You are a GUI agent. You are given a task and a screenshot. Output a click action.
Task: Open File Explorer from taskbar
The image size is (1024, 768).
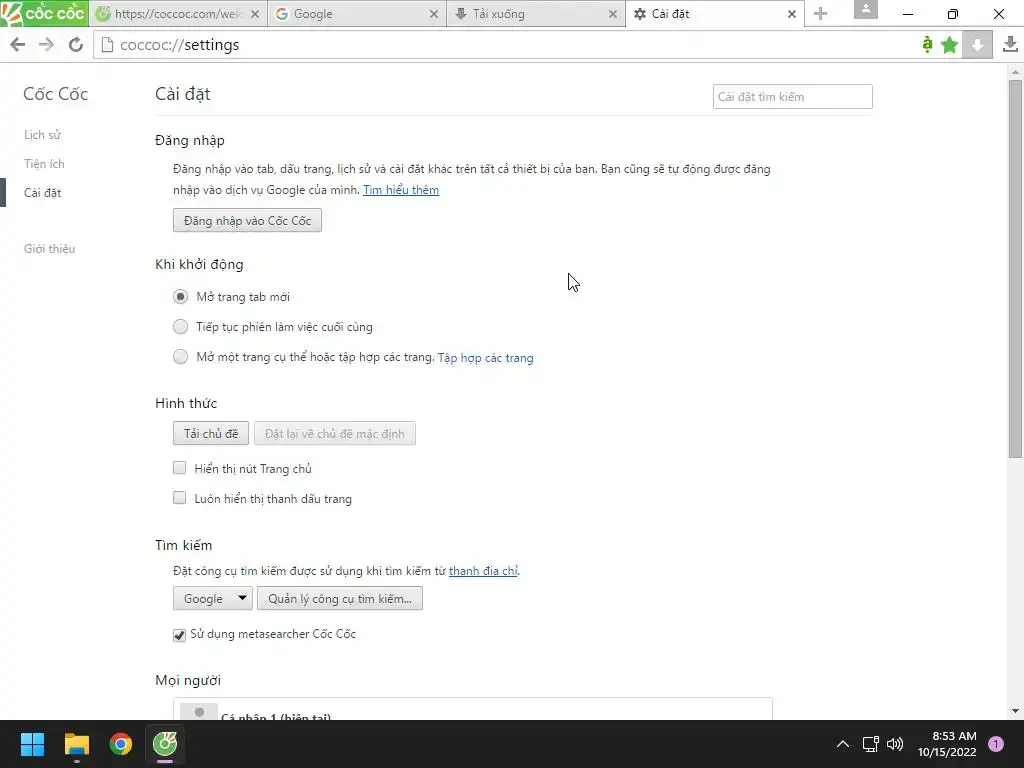(x=76, y=744)
